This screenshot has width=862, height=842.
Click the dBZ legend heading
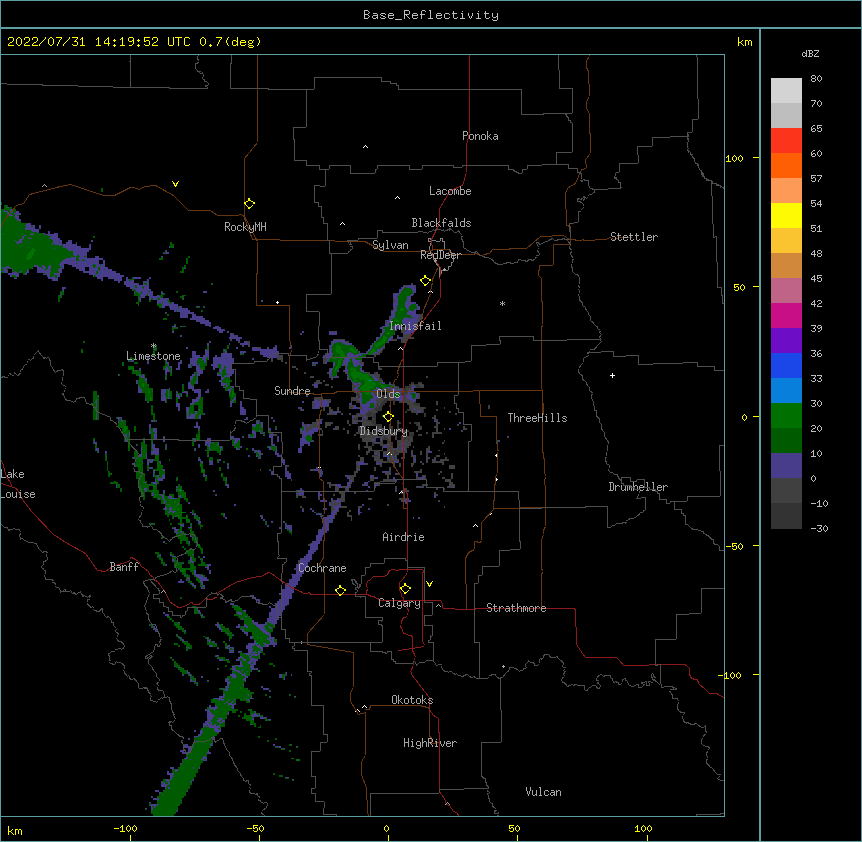click(810, 53)
